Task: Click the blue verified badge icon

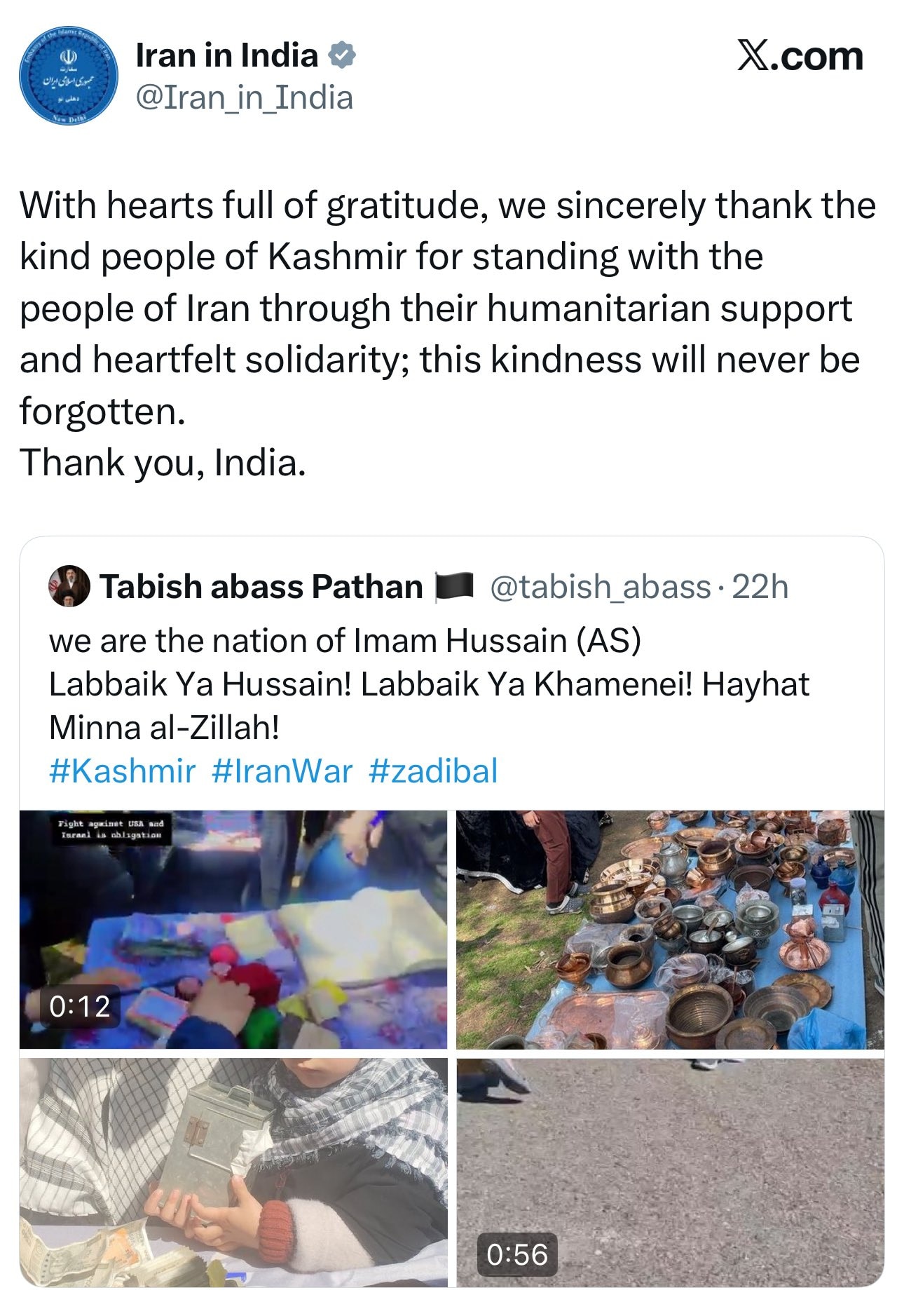Action: 342,55
